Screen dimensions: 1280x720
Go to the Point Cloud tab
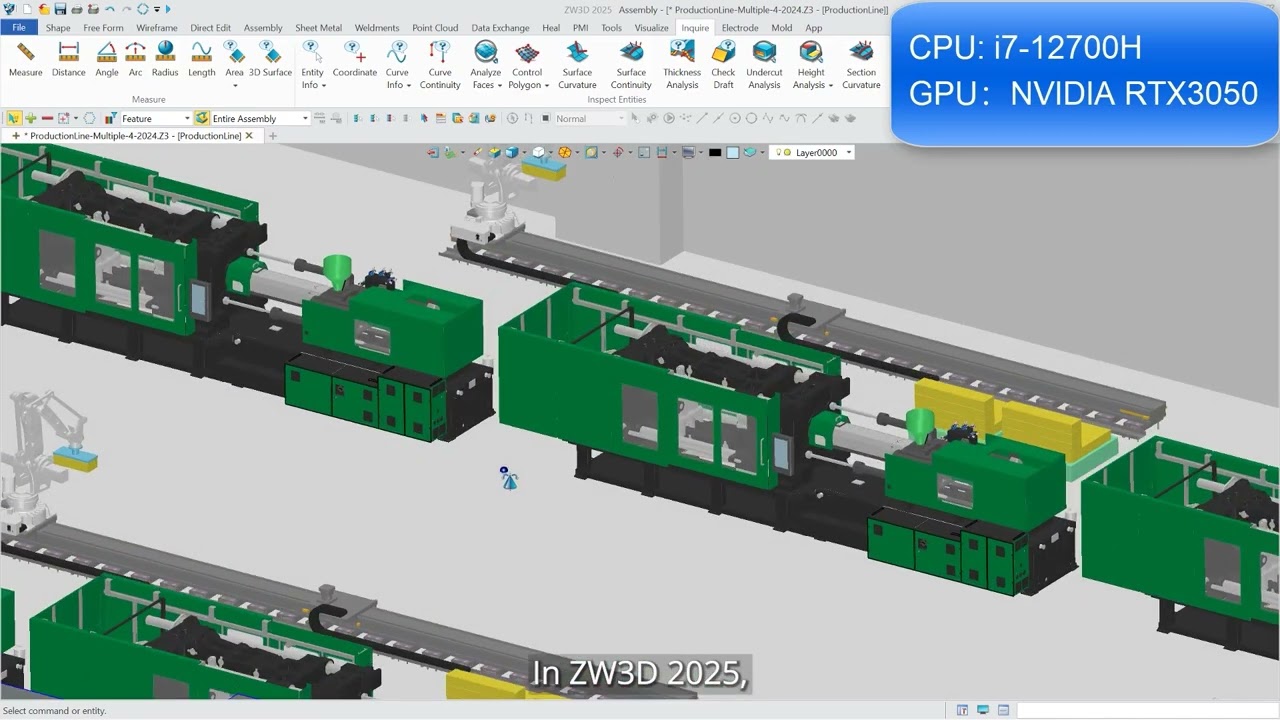435,28
